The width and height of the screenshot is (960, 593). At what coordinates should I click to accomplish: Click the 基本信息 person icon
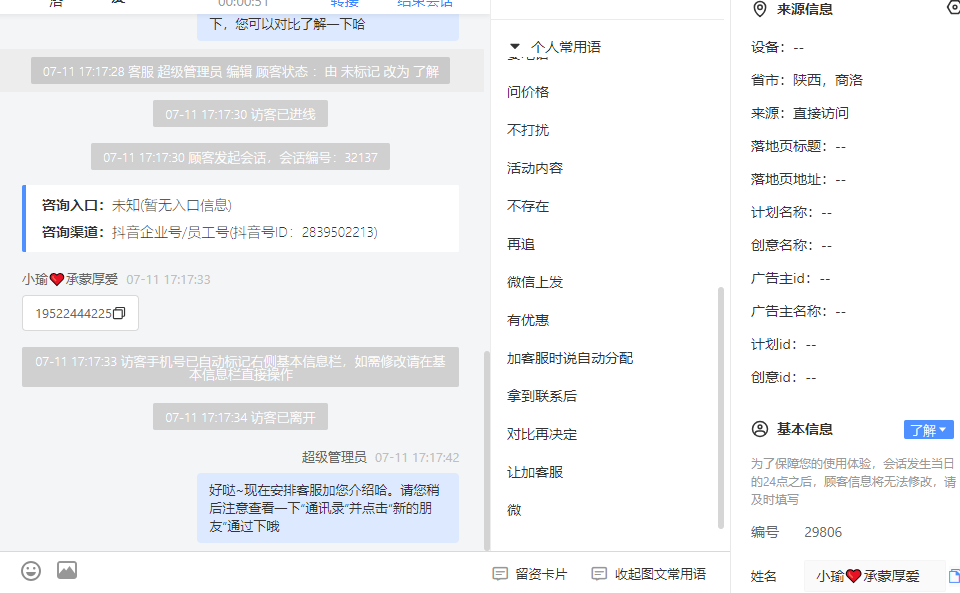click(x=759, y=429)
